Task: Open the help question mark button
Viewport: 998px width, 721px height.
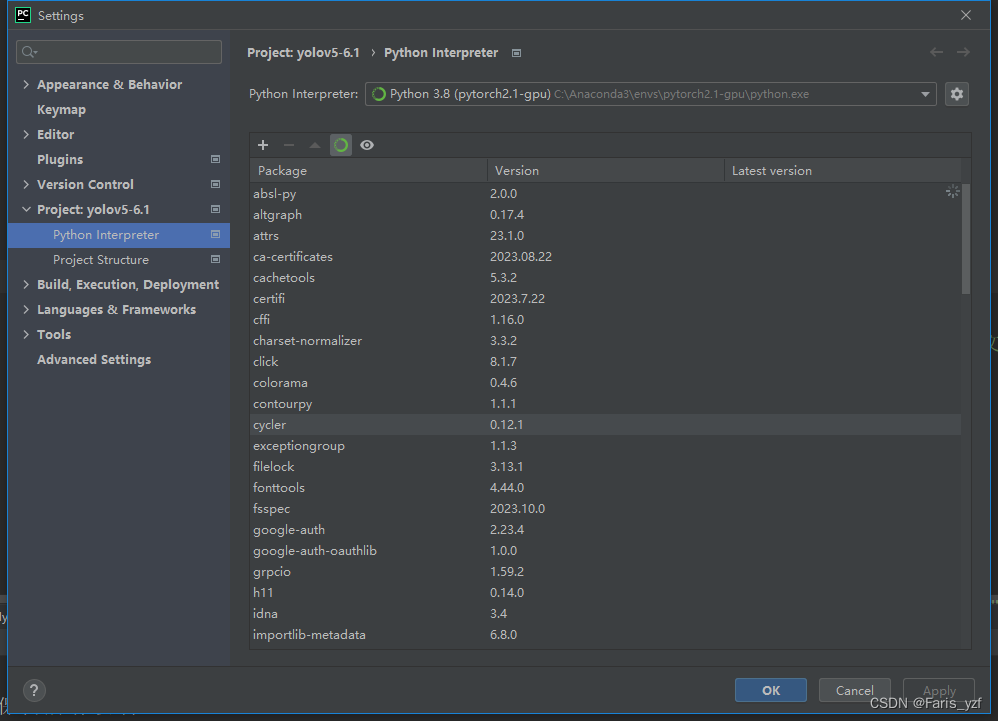Action: pos(34,690)
